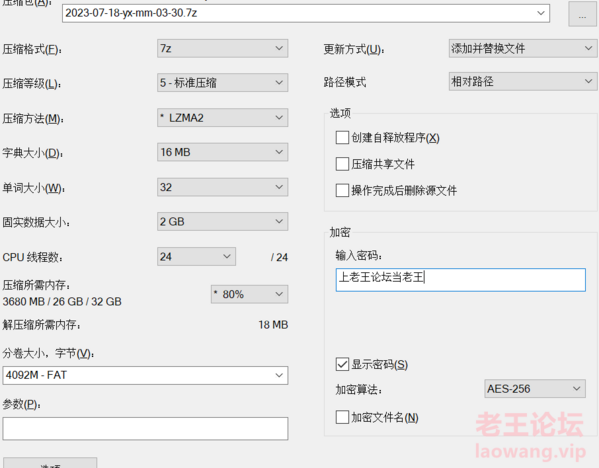Expand the split volume size 4092M - FAT dropdown
The height and width of the screenshot is (468, 599).
tap(145, 375)
